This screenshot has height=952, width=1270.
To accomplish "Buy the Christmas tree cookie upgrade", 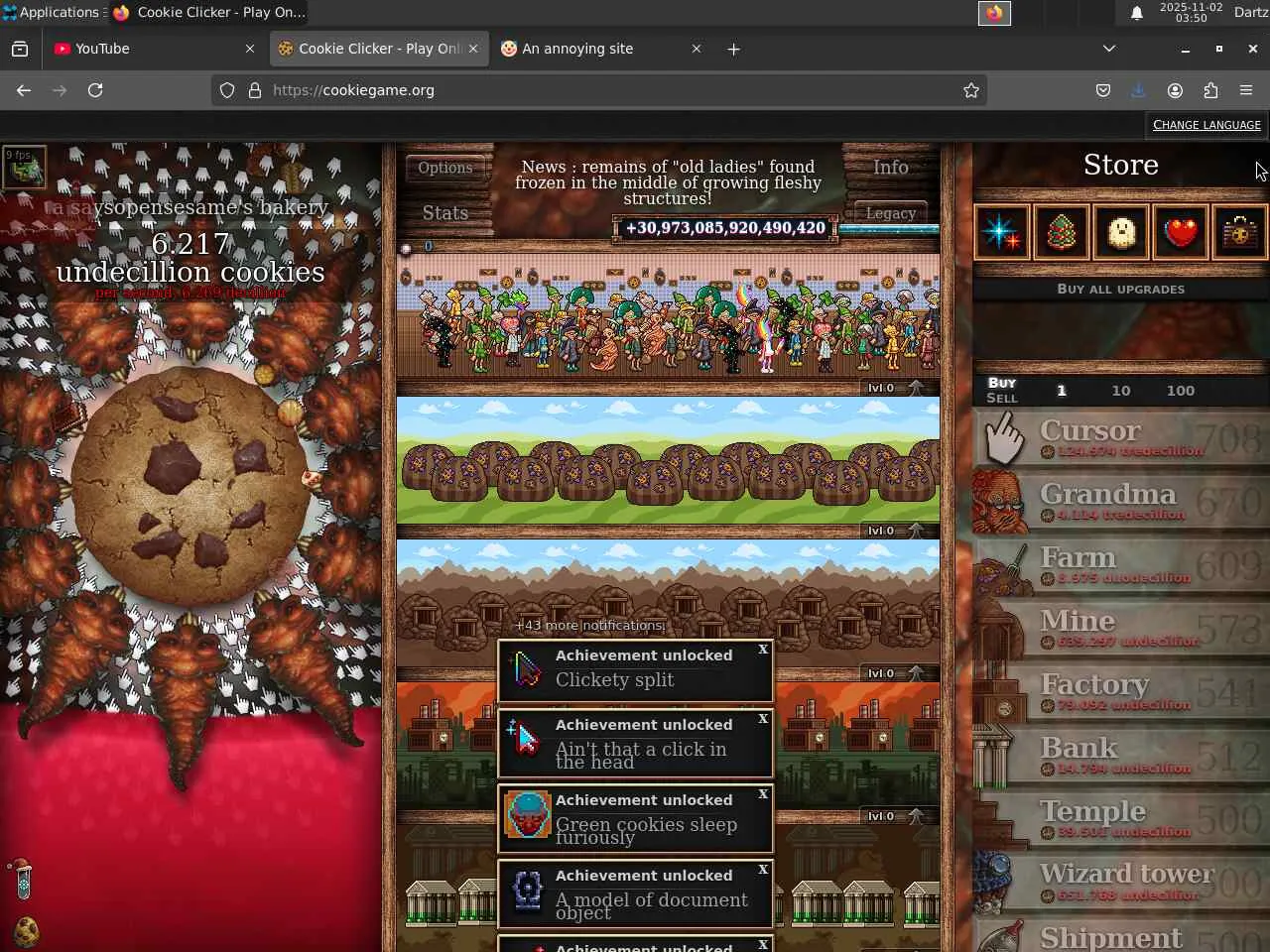I will click(x=1062, y=232).
